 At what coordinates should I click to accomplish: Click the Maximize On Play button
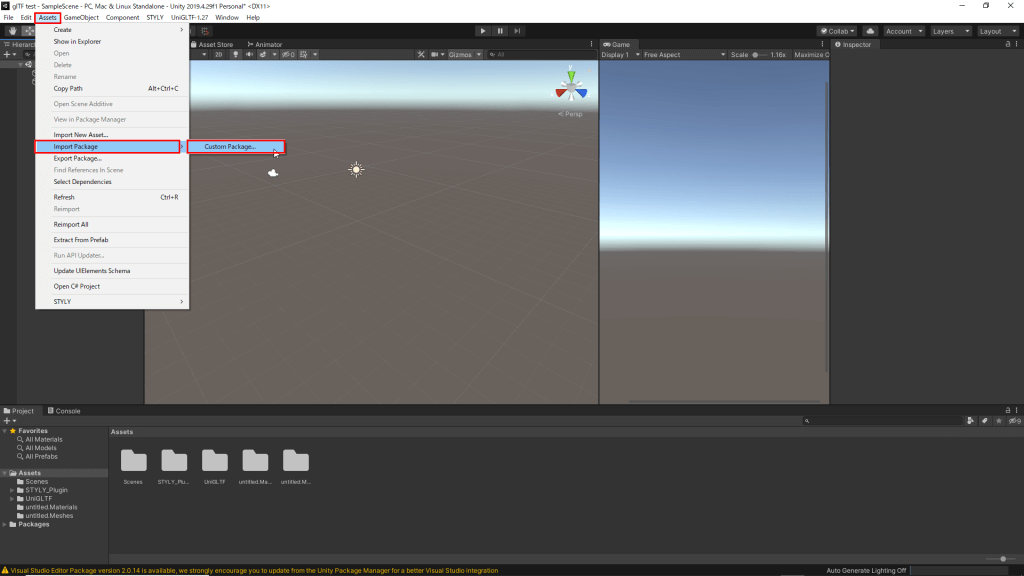(x=812, y=54)
